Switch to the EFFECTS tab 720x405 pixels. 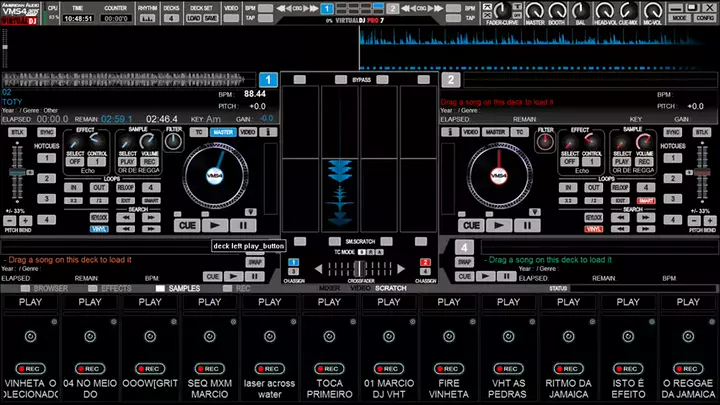(116, 288)
